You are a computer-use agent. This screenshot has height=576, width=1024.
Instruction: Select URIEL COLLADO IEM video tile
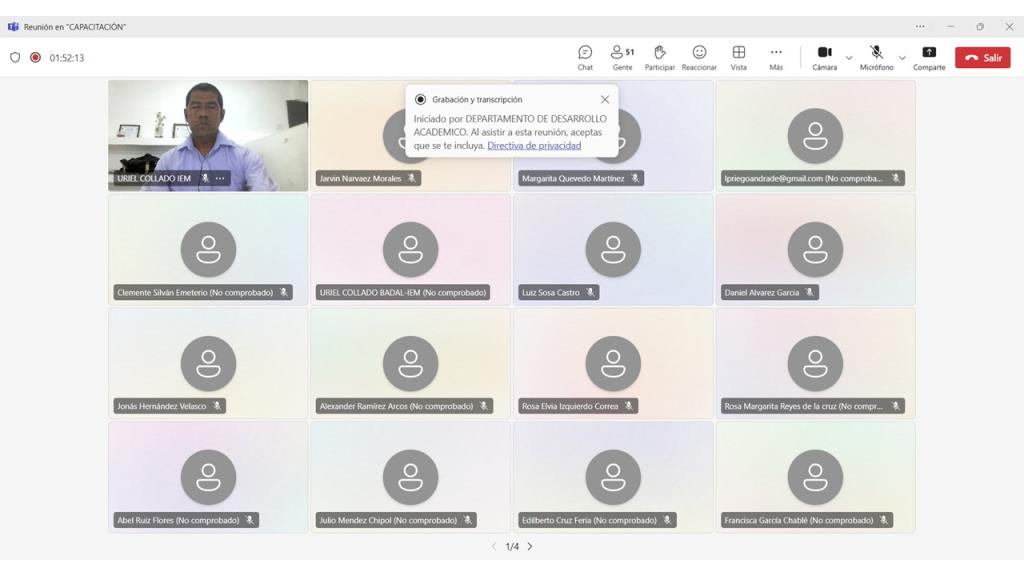coord(208,130)
